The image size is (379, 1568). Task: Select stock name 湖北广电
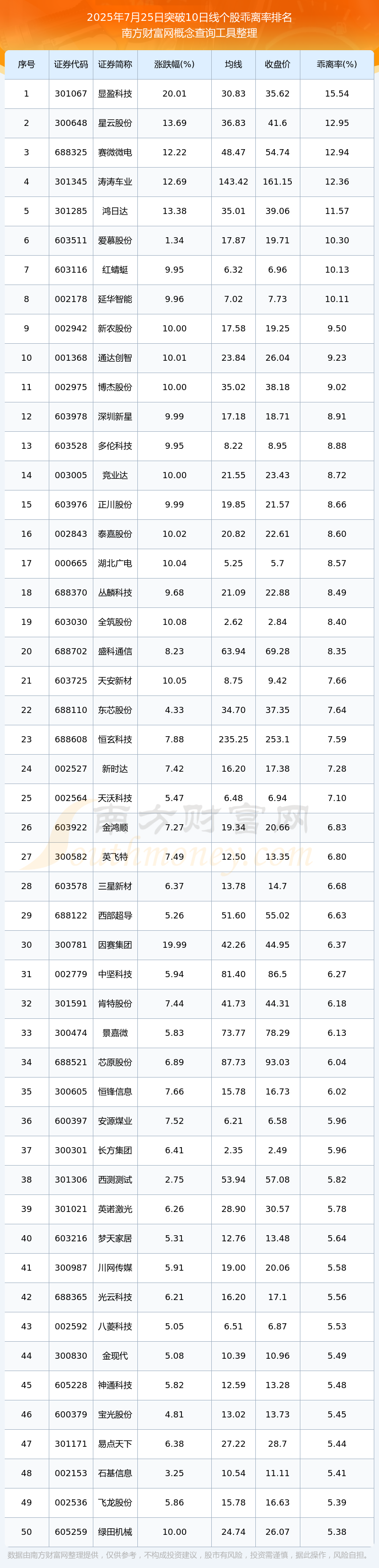click(x=115, y=563)
